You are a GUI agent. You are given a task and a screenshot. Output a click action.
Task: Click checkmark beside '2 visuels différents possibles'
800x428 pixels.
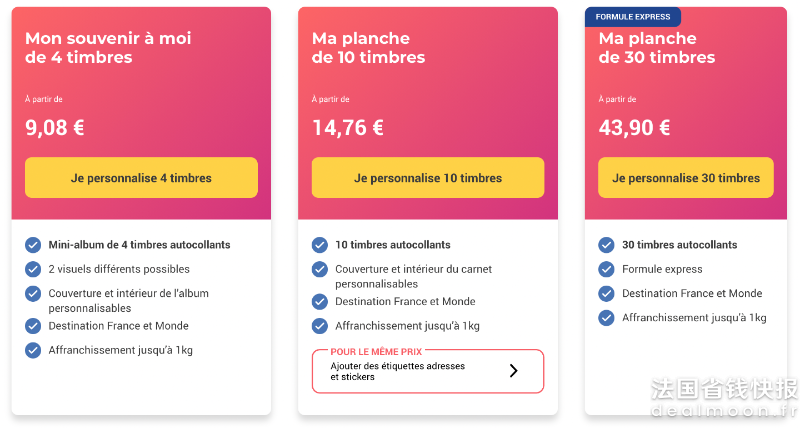[33, 269]
